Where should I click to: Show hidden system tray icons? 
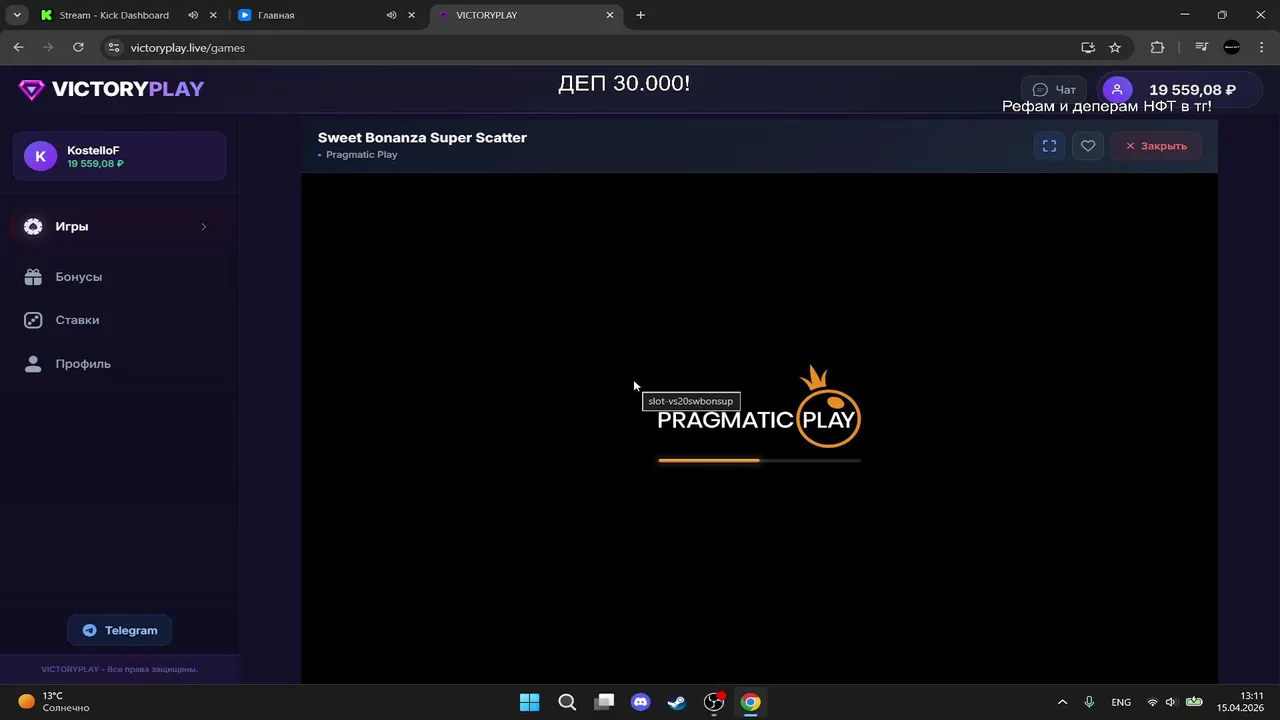pyautogui.click(x=1062, y=702)
